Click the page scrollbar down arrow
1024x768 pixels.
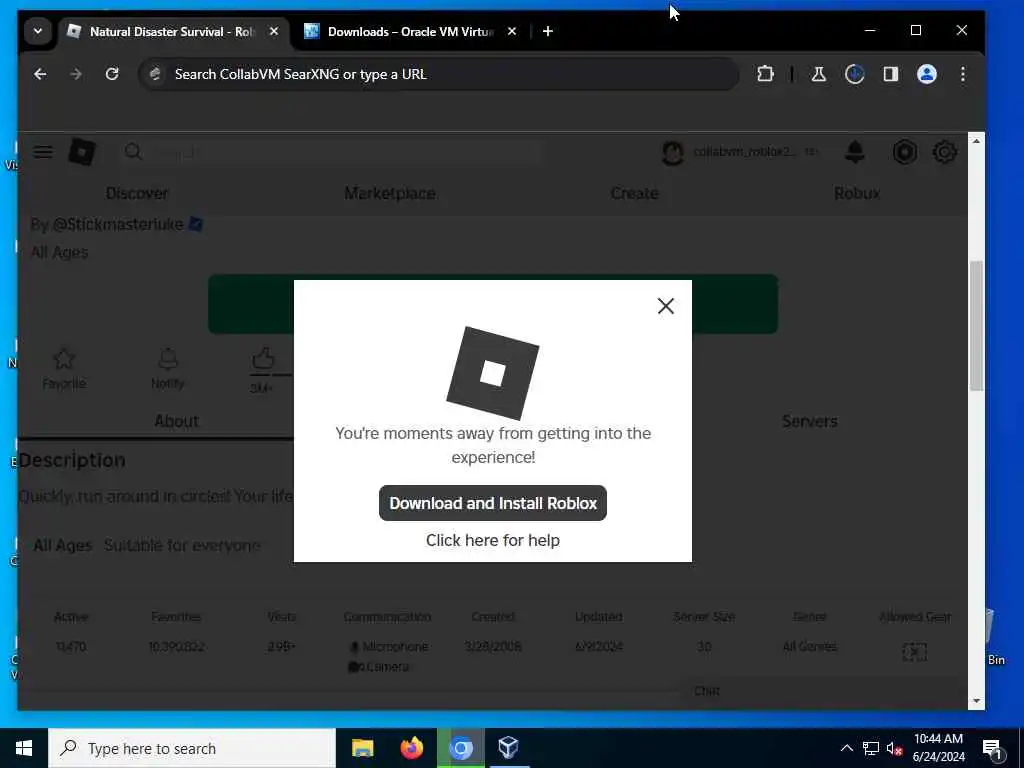point(976,701)
